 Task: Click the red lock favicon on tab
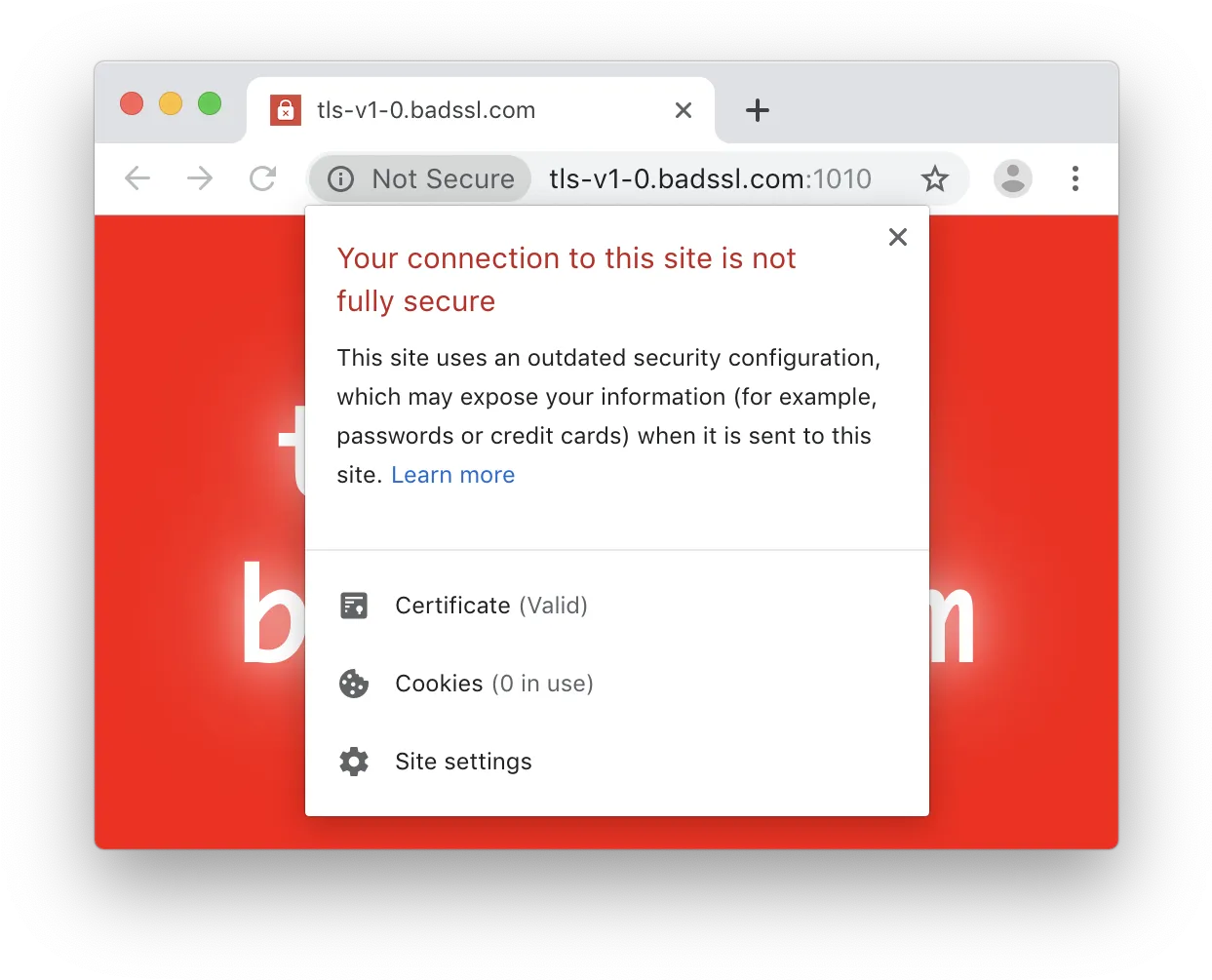[285, 110]
